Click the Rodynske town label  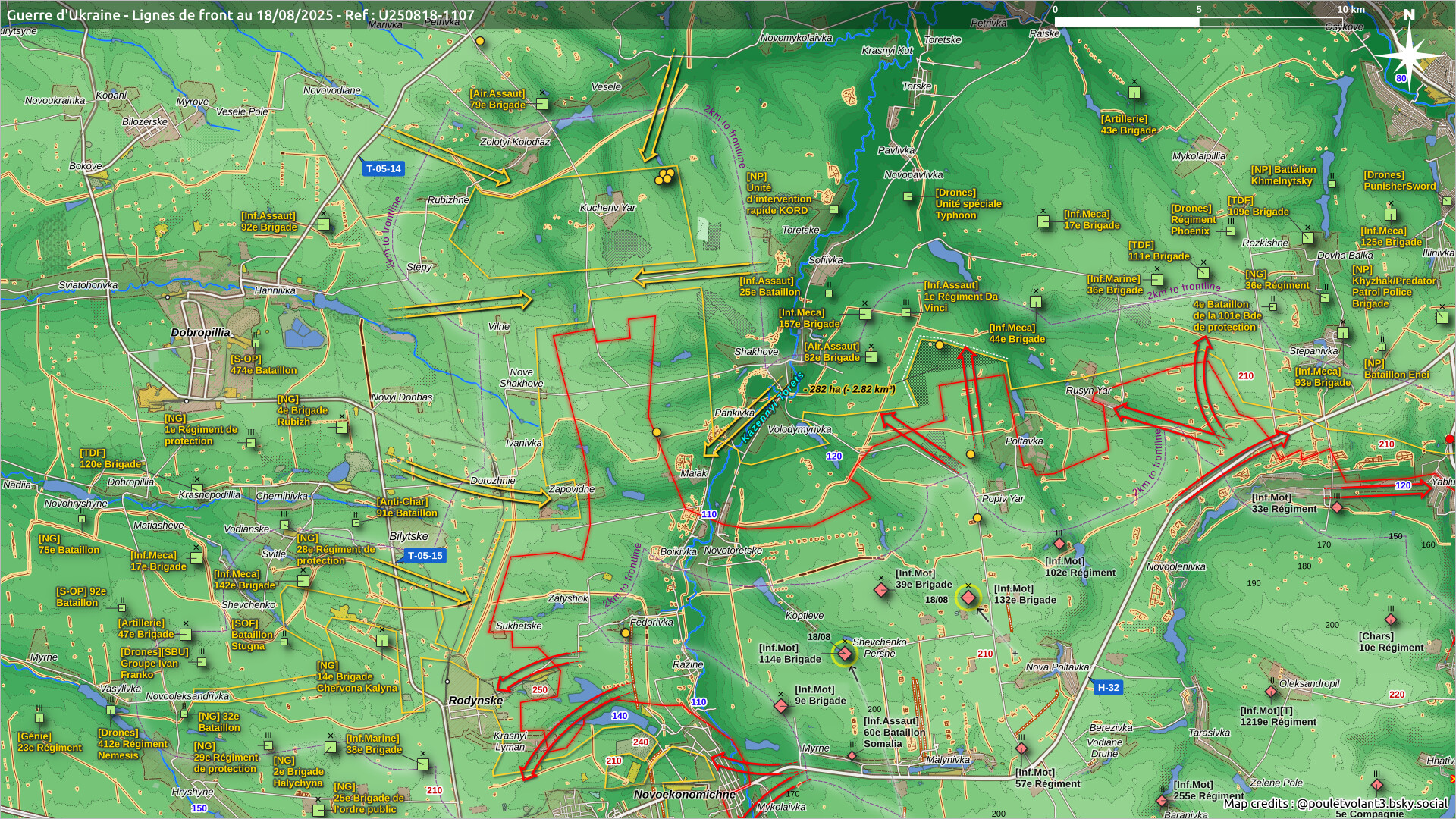pyautogui.click(x=475, y=700)
